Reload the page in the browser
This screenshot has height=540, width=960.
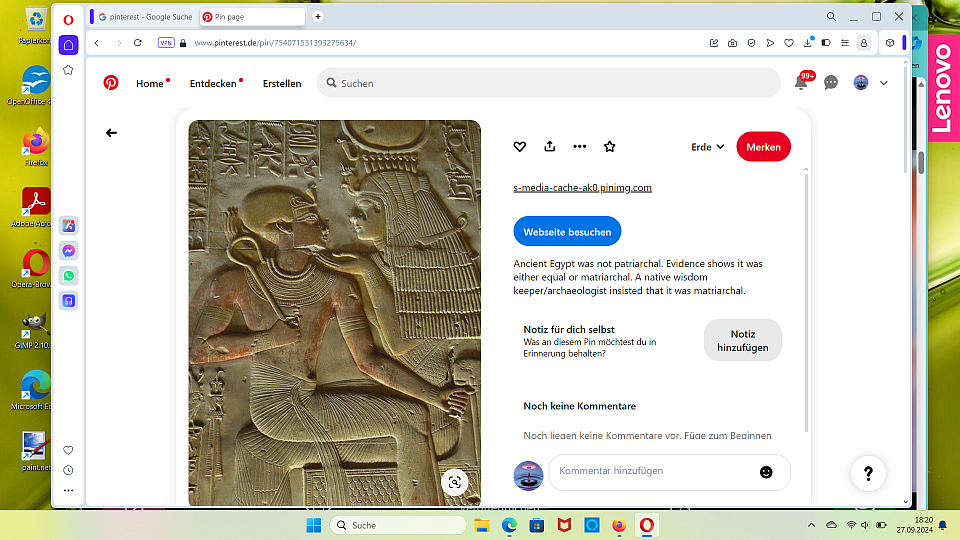tap(138, 43)
